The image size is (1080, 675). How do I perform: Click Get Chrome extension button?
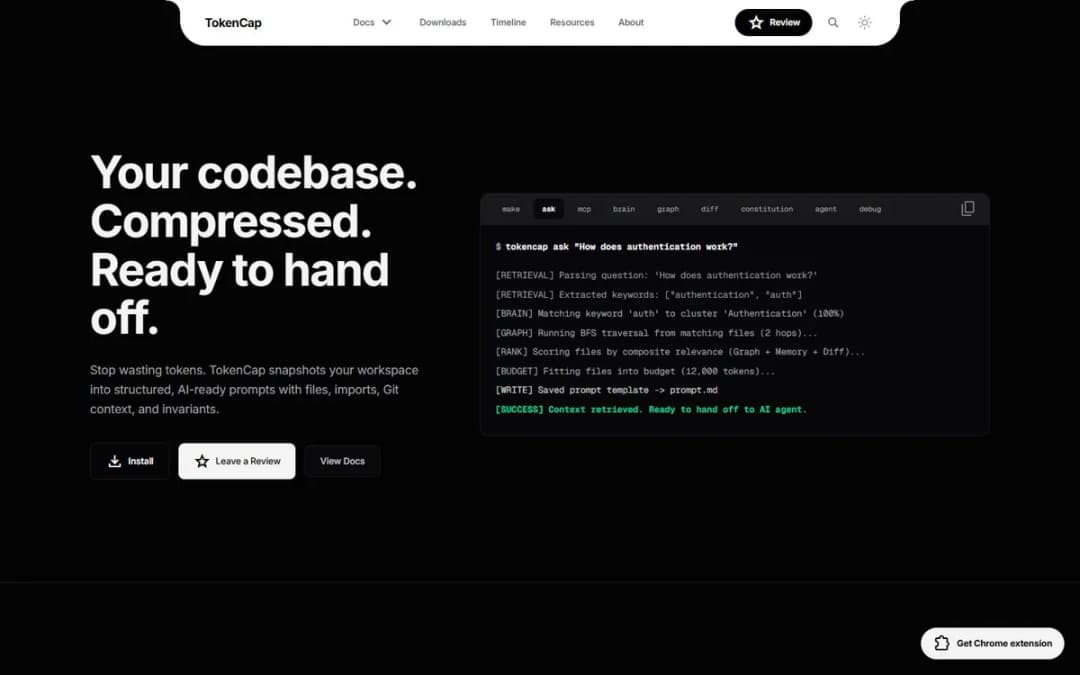click(993, 643)
